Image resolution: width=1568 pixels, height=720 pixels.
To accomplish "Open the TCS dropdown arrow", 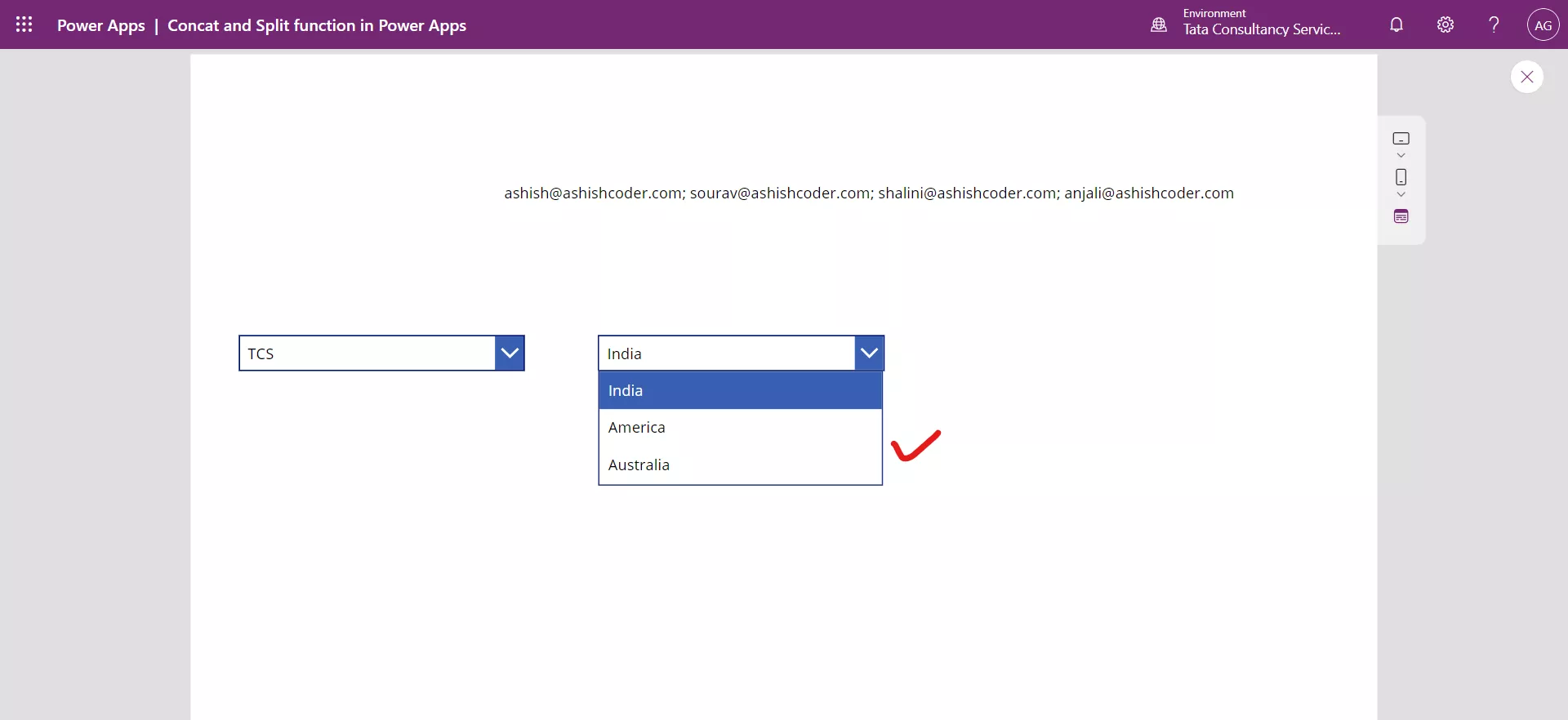I will (x=510, y=353).
